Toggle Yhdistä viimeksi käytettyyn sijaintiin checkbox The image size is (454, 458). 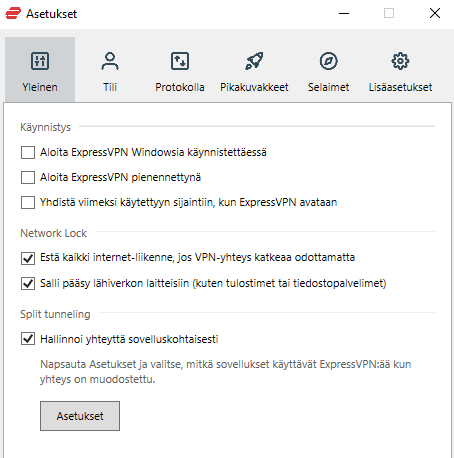[x=28, y=202]
